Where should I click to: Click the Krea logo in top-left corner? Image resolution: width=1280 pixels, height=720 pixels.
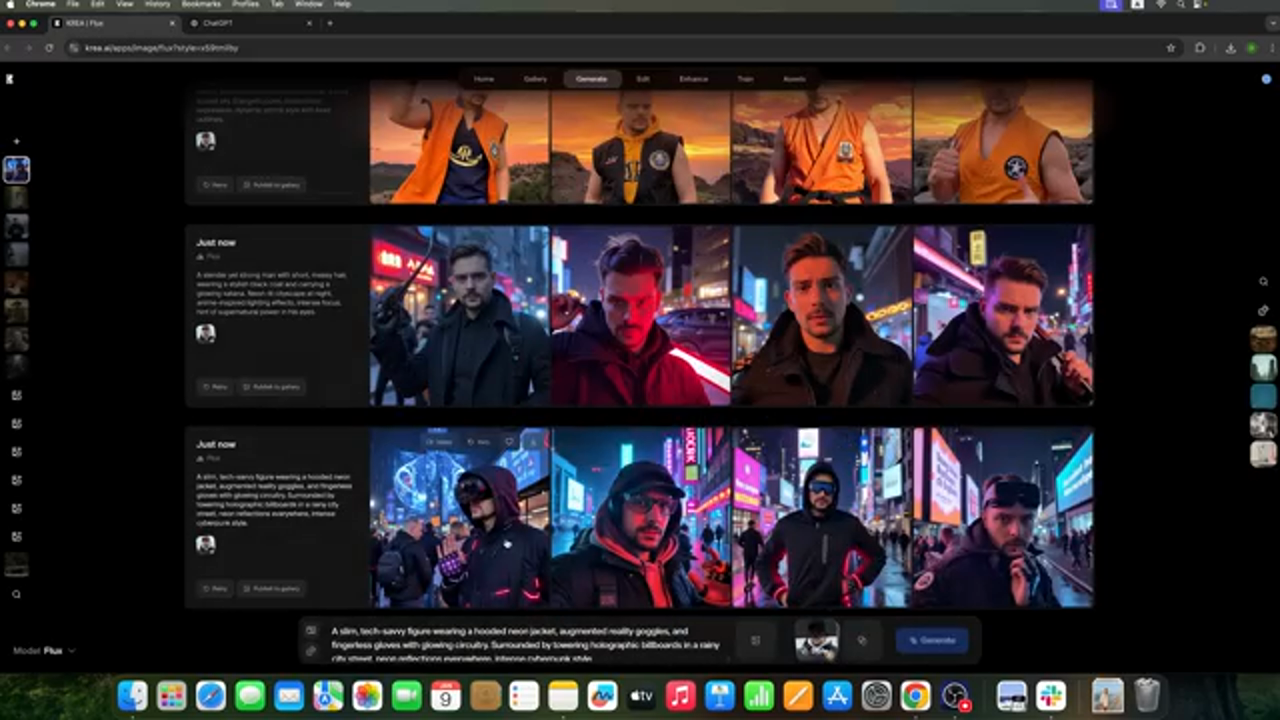click(9, 78)
